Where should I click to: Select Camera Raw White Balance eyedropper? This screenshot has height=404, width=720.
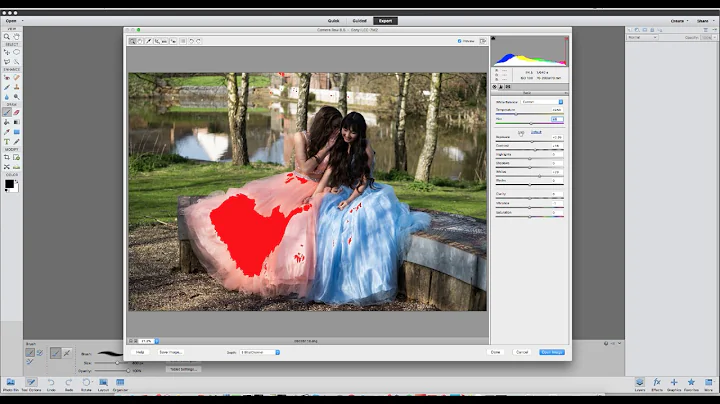[149, 41]
